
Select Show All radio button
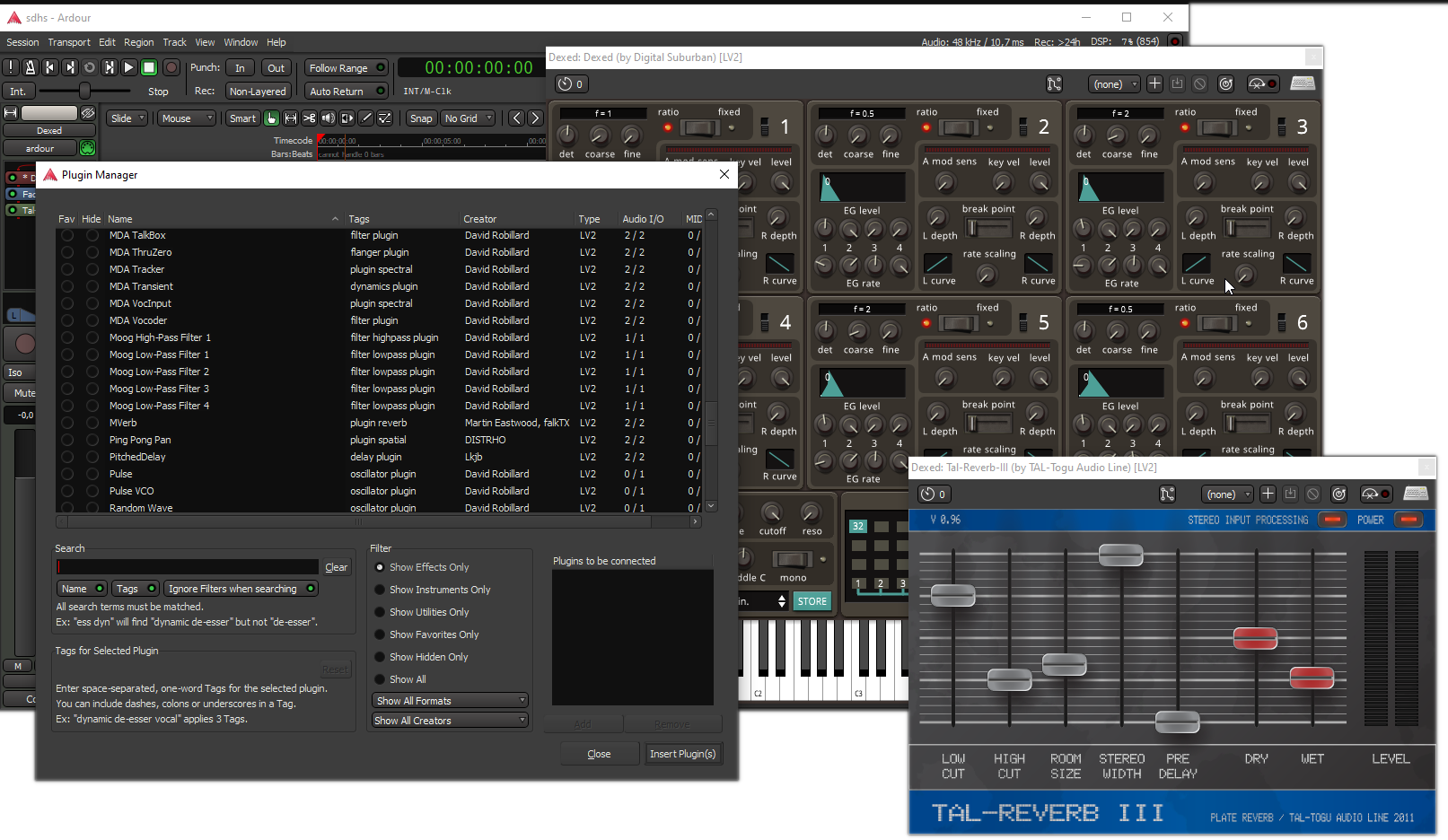coord(380,679)
